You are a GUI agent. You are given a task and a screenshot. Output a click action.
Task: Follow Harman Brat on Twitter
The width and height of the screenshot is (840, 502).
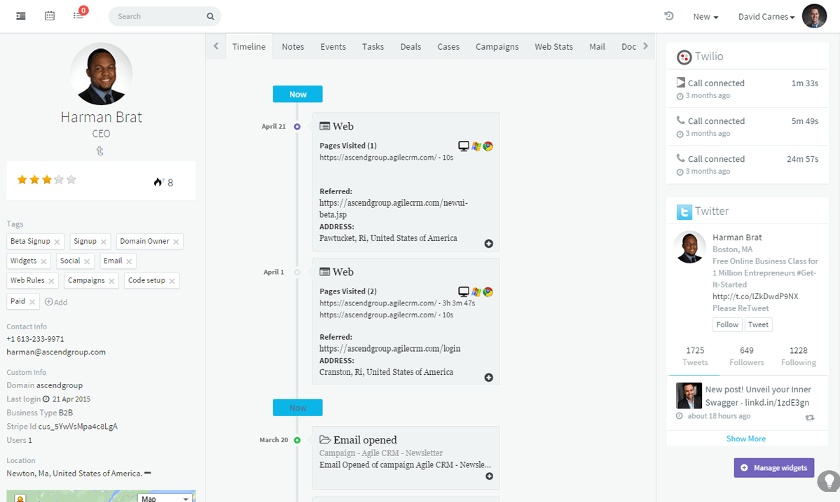coord(727,325)
